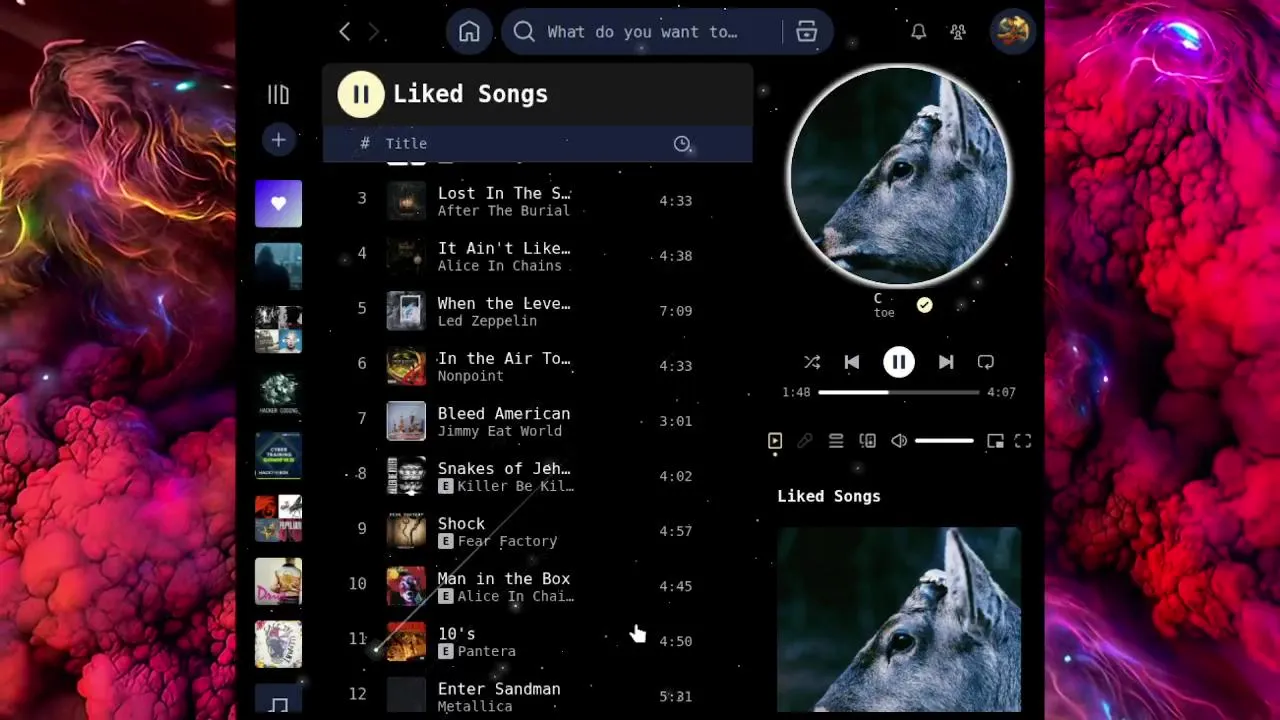The width and height of the screenshot is (1280, 720).
Task: Select 'When the Leve...' track row
Action: [537, 311]
